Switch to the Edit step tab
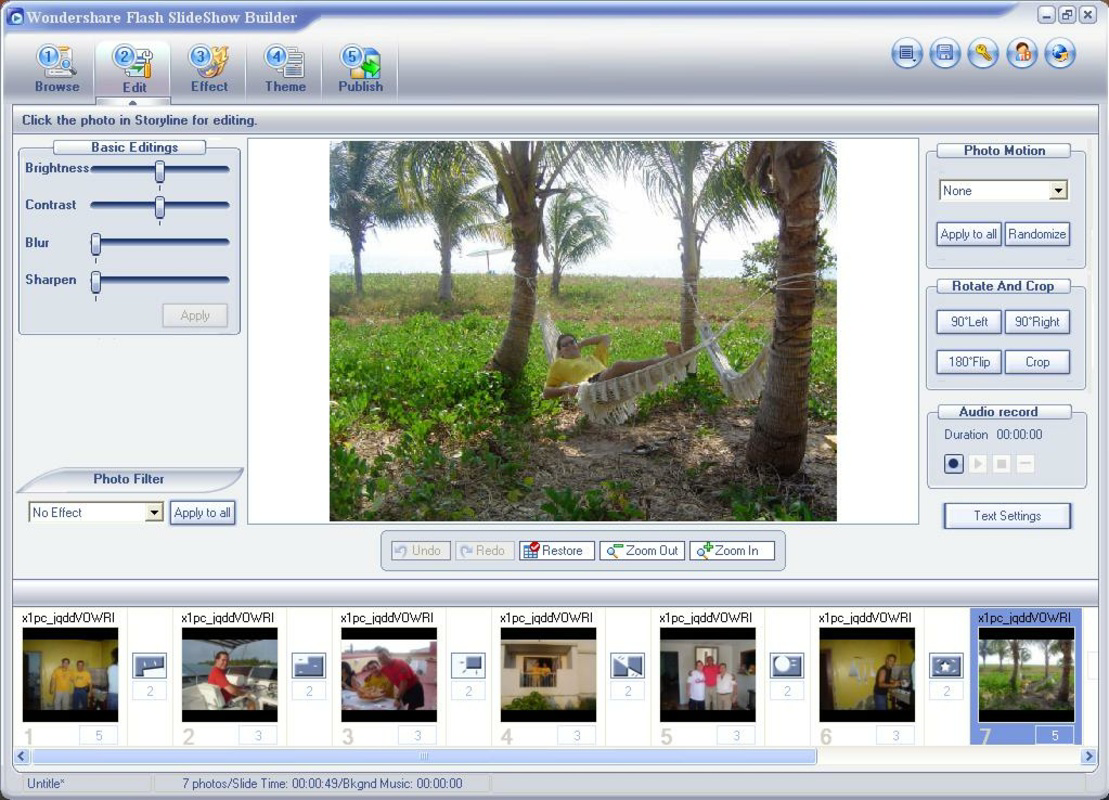The width and height of the screenshot is (1109, 800). (x=134, y=69)
